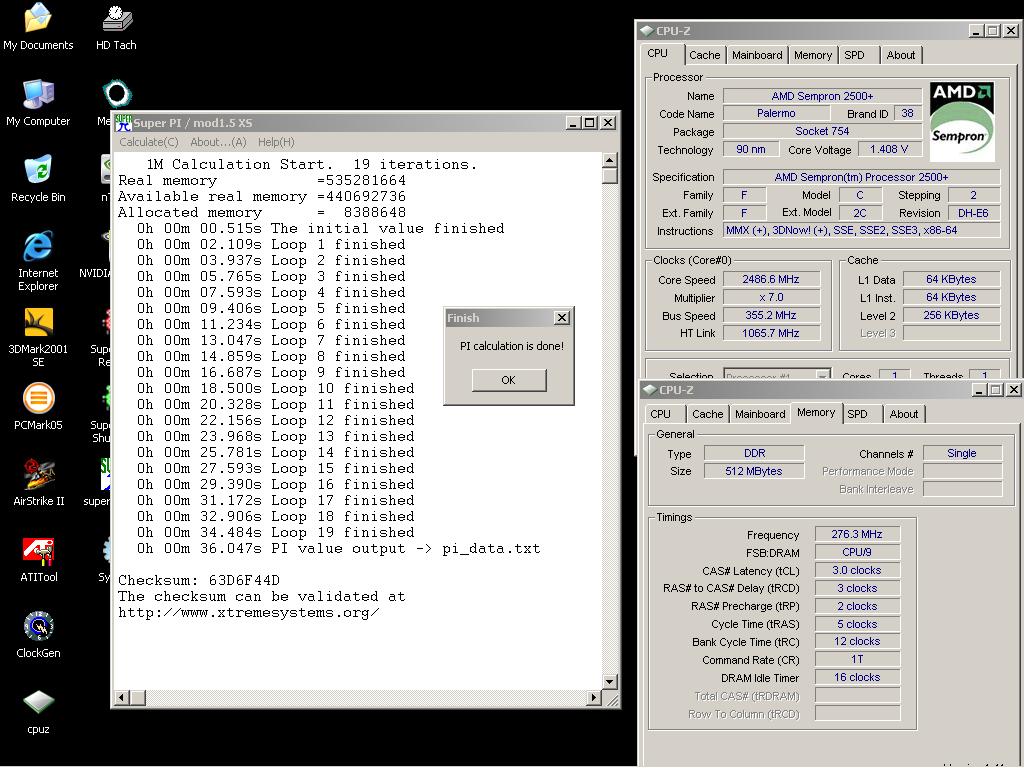This screenshot has height=768, width=1024.
Task: Maximize the Super PI window
Action: click(590, 123)
